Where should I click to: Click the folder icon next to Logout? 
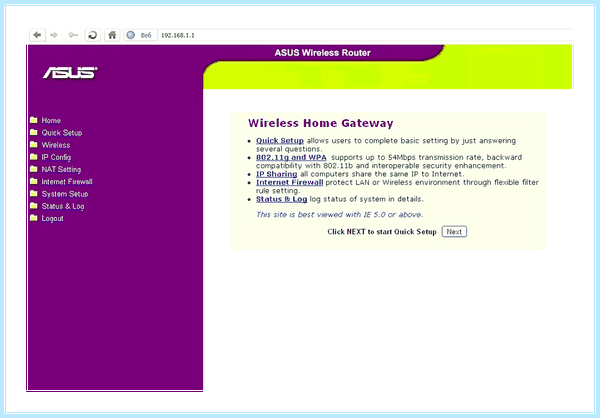[34, 218]
